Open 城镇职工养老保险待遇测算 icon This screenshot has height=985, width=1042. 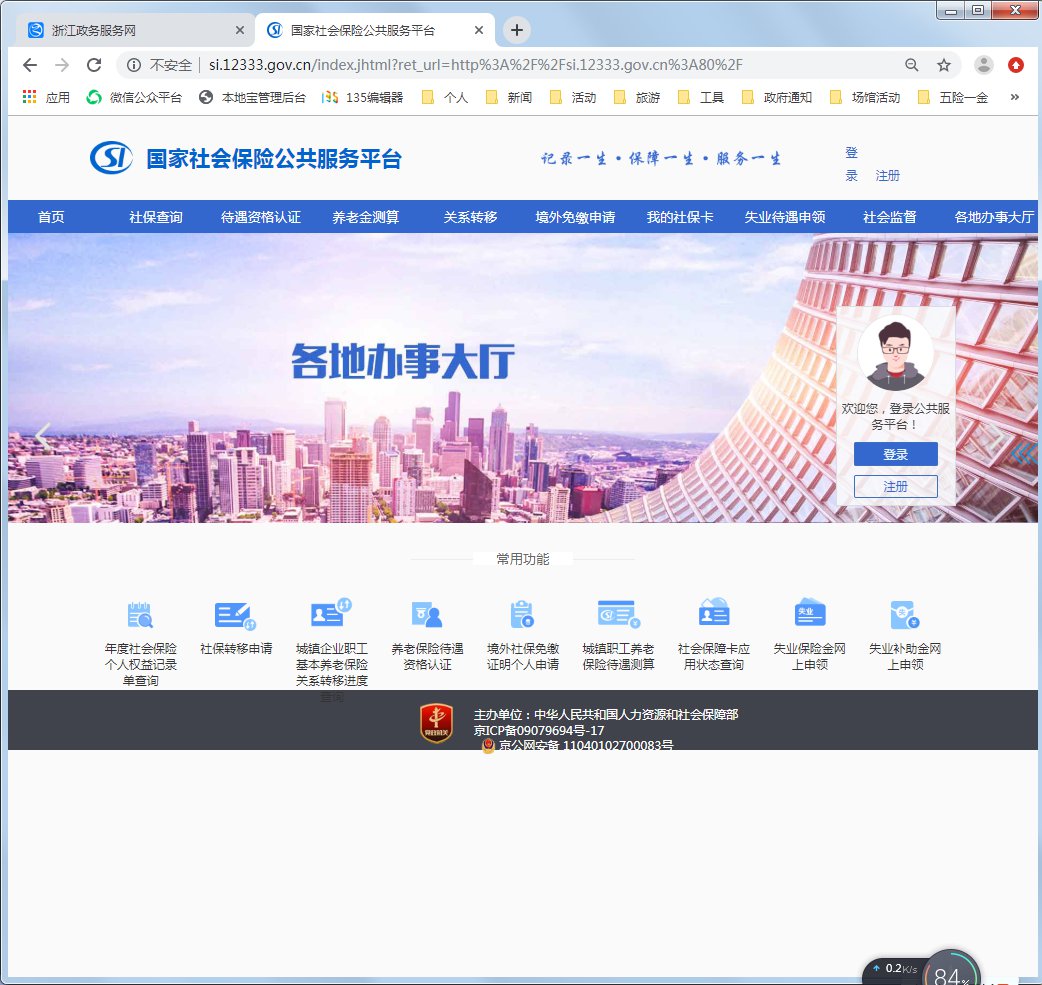[x=618, y=615]
